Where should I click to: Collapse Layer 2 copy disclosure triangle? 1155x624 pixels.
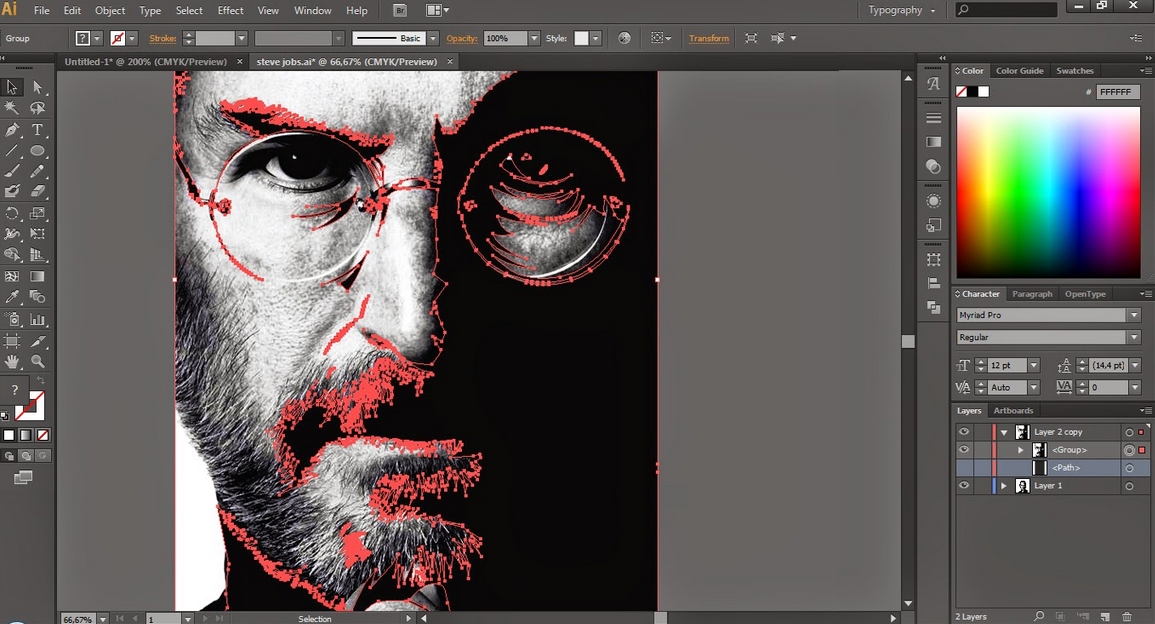click(x=1003, y=432)
